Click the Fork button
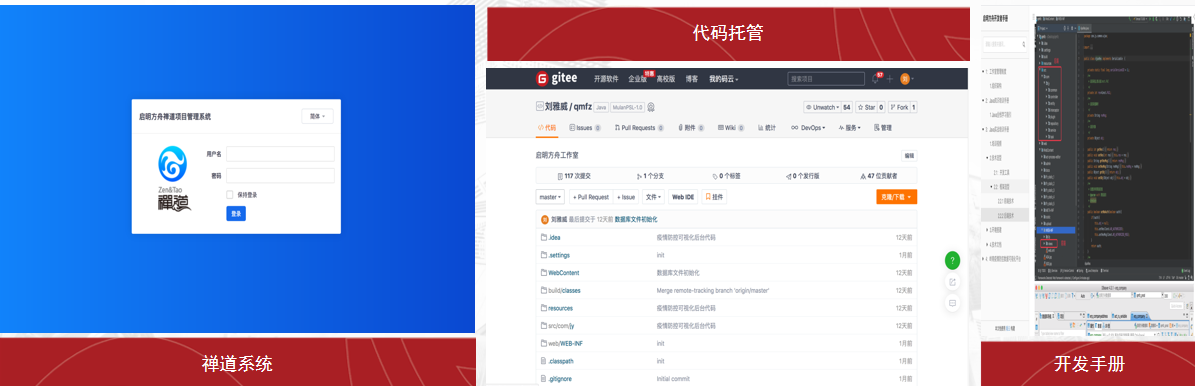The width and height of the screenshot is (1195, 386). point(902,108)
